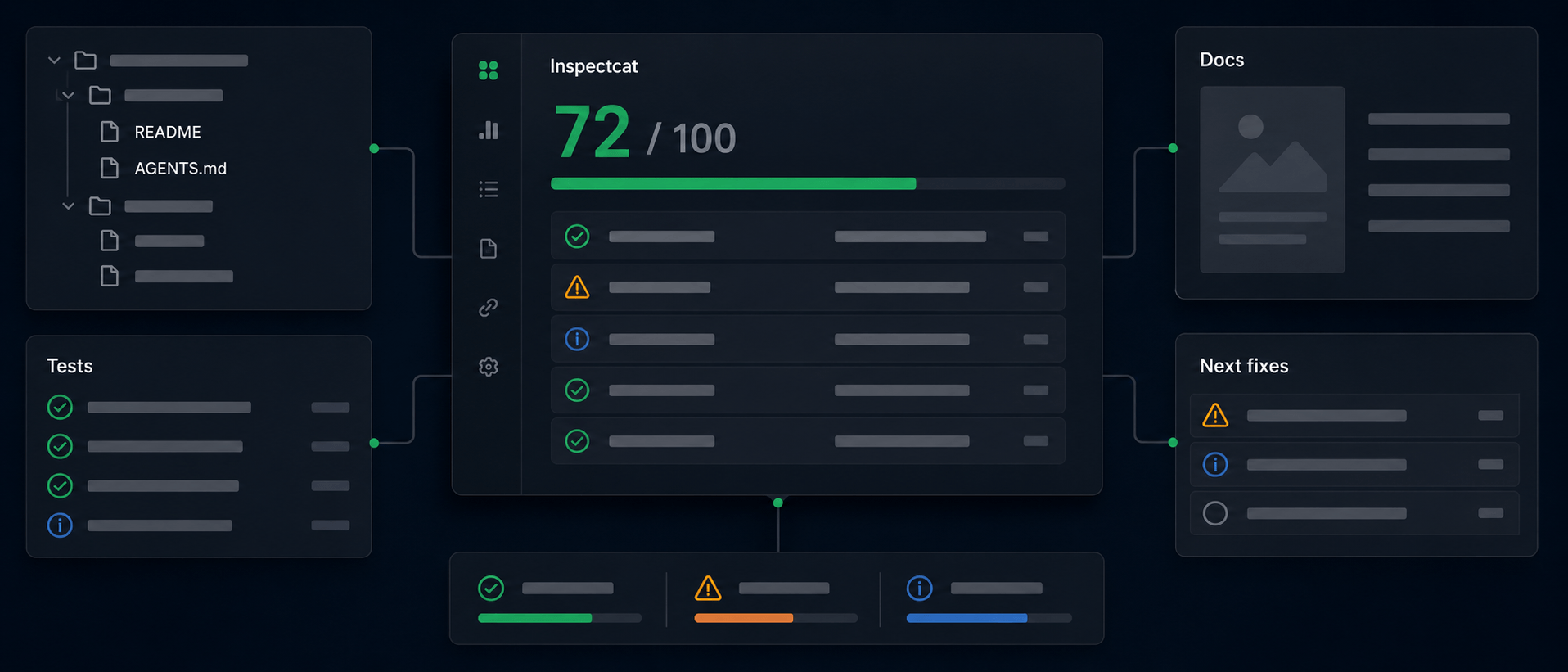Click the blue info icon in the bottom summary bar
The image size is (1568, 672).
pos(920,588)
